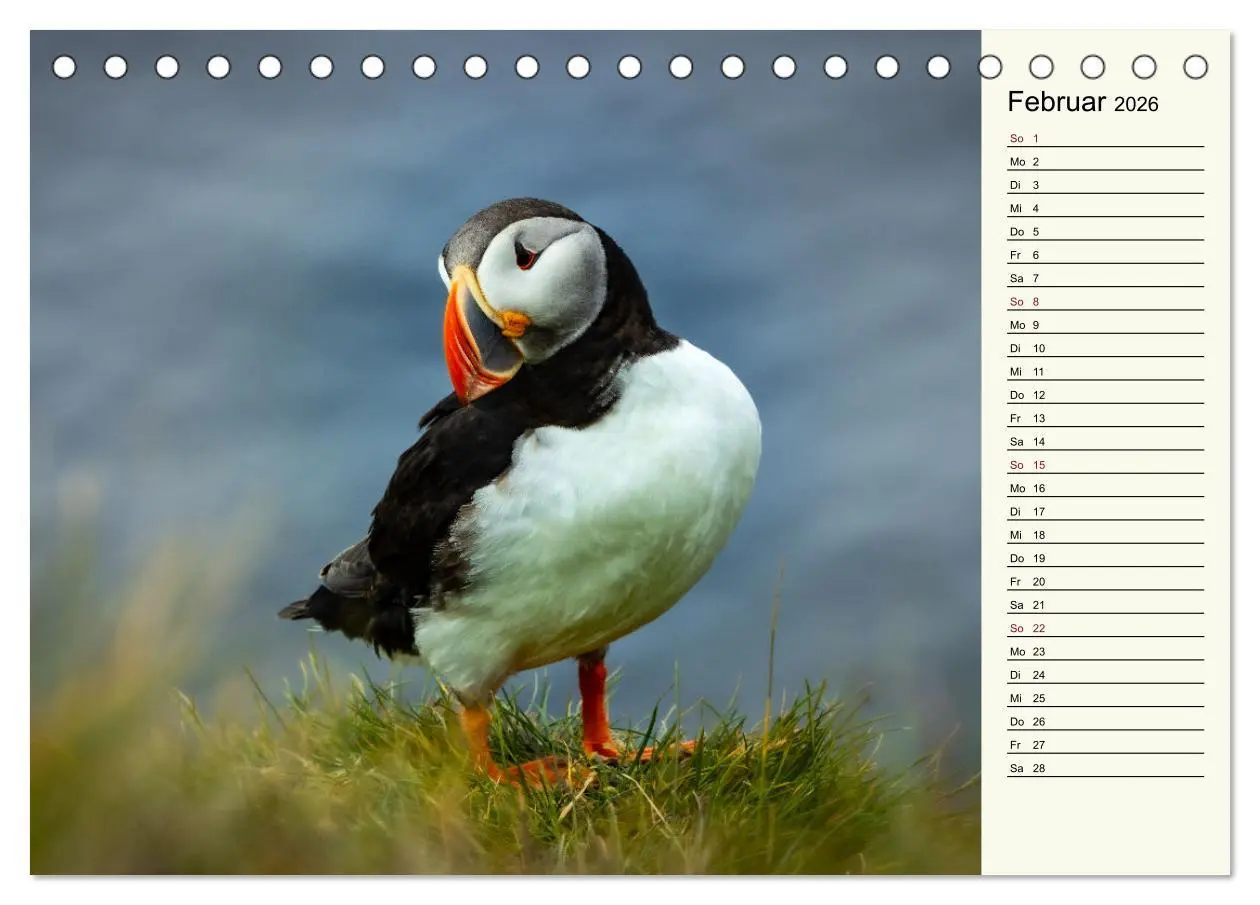
Task: Select the calendar row Di 24
Action: click(x=1105, y=675)
